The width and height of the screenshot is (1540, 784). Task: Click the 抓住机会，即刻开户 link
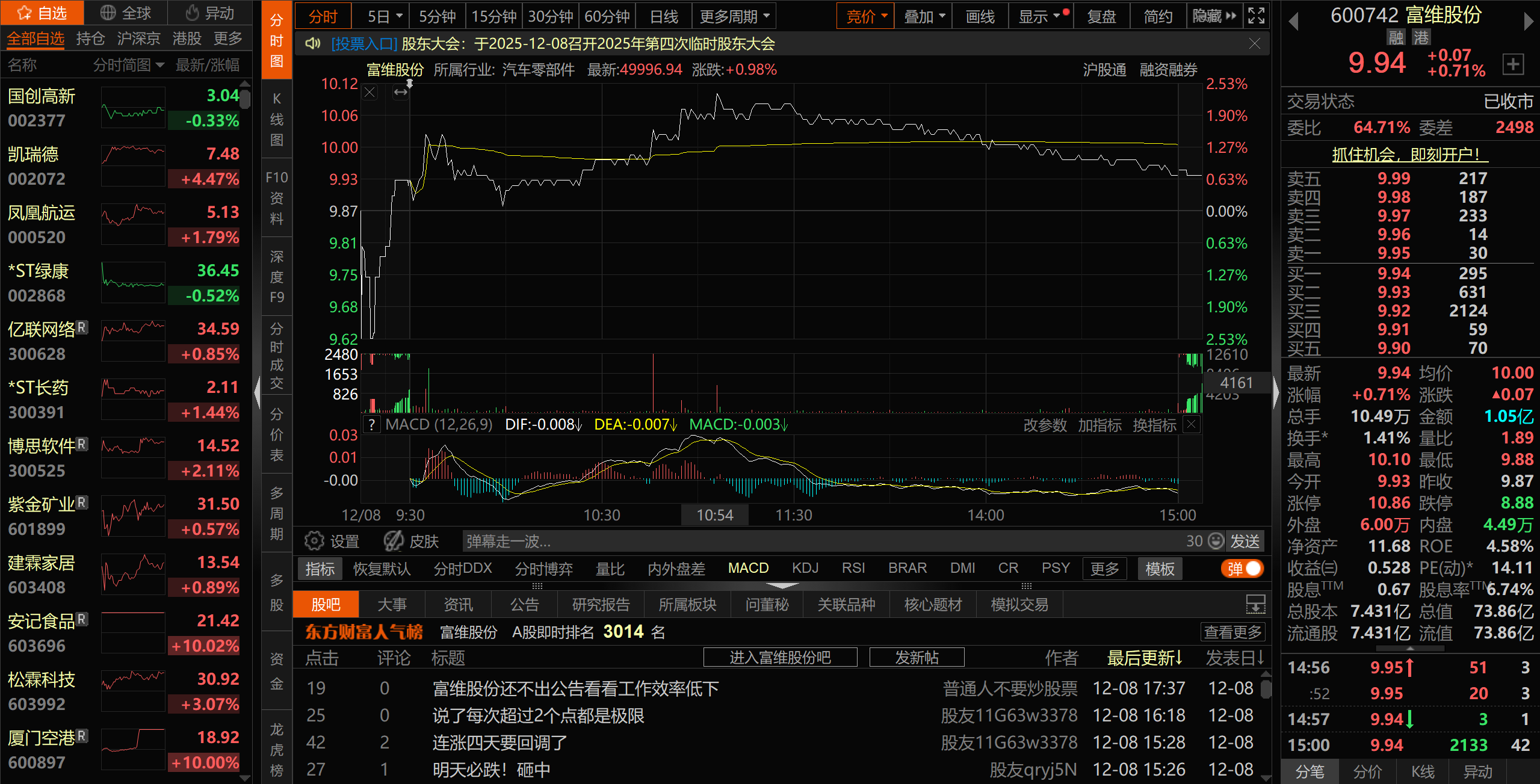[x=1409, y=155]
